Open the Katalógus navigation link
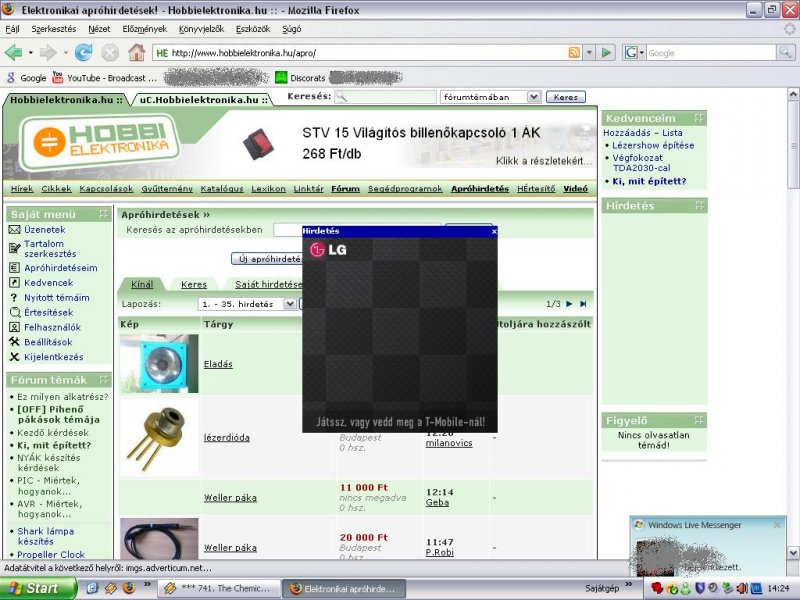800x600 pixels. 222,189
